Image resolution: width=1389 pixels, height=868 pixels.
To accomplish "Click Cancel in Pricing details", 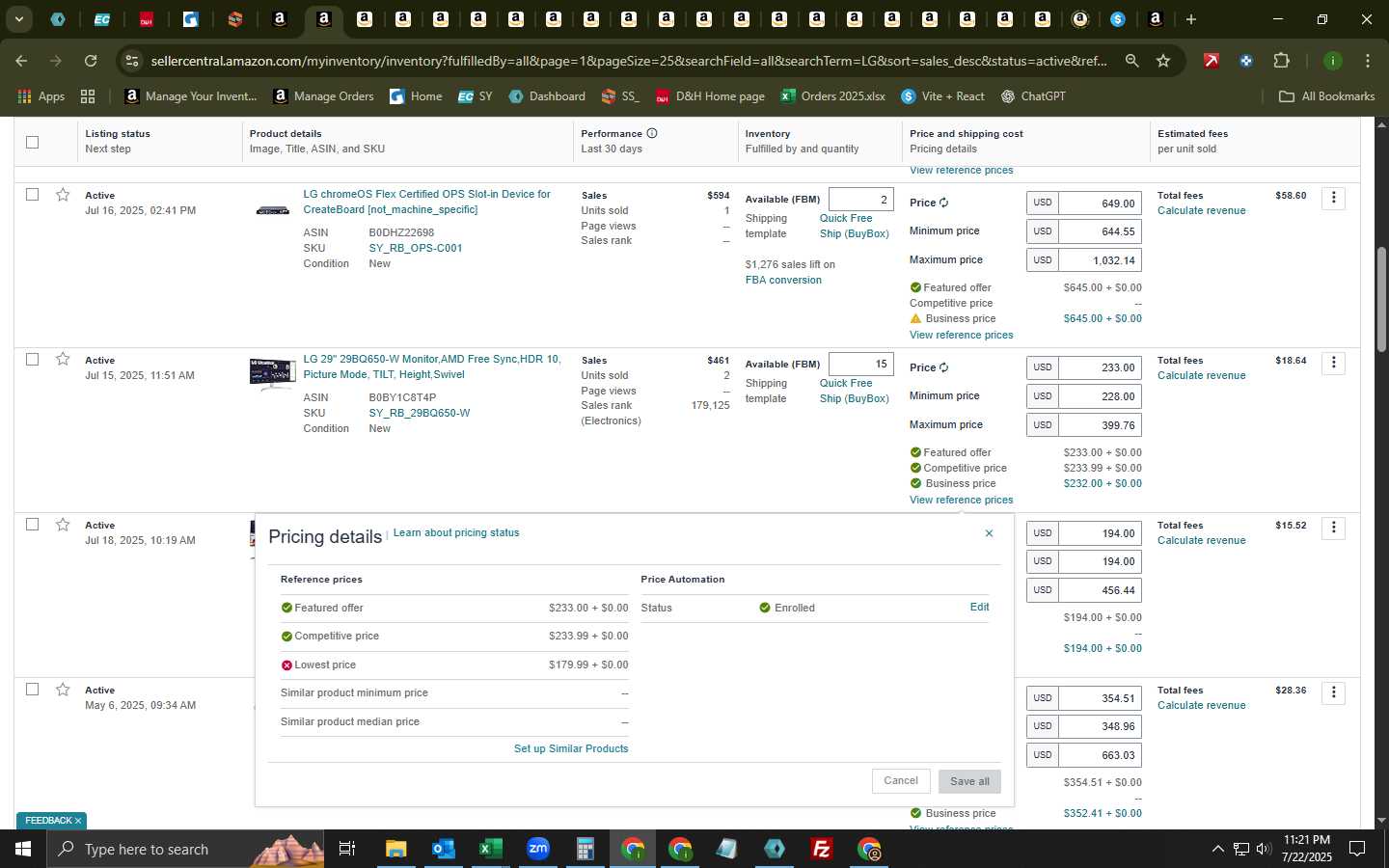I will click(901, 780).
